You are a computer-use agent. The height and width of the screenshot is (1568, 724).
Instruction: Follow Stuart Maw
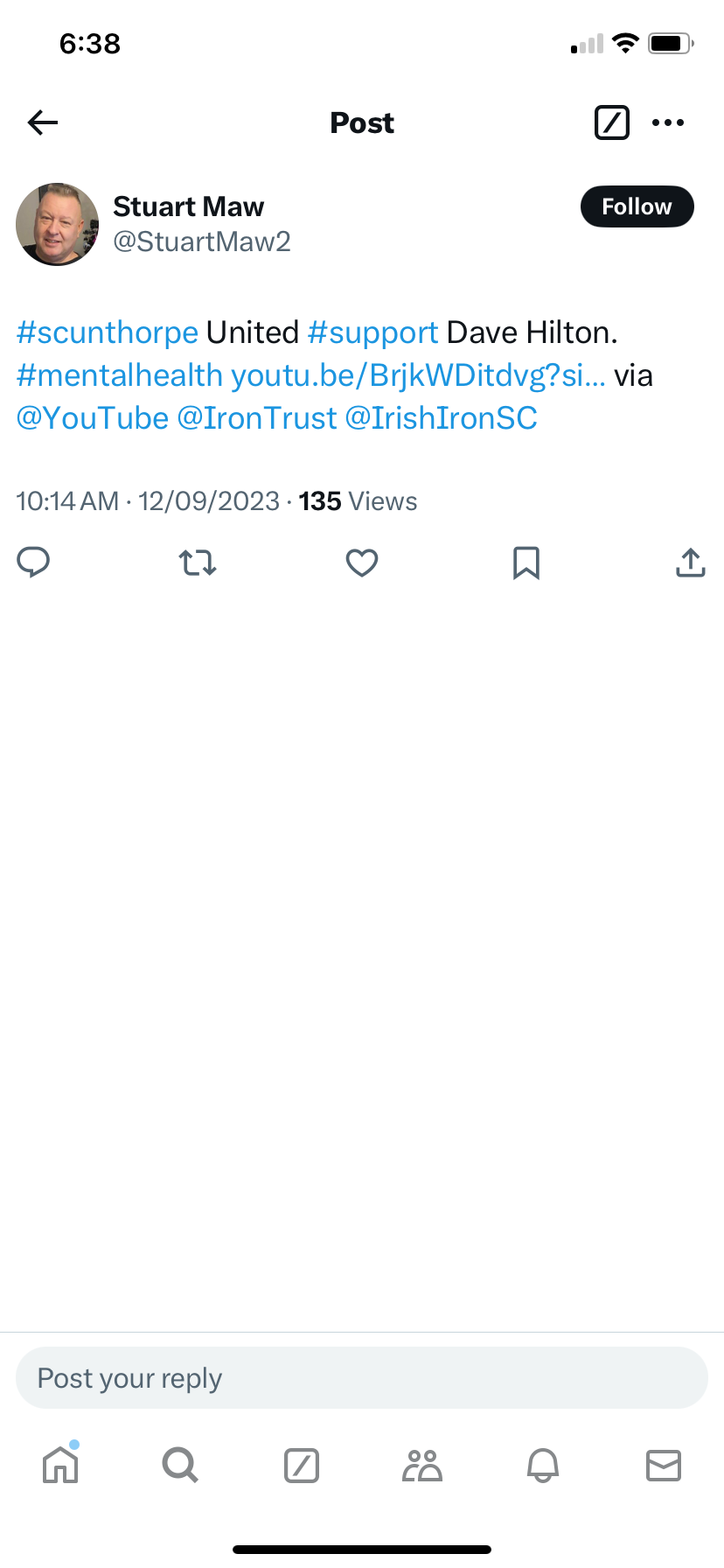(x=637, y=206)
